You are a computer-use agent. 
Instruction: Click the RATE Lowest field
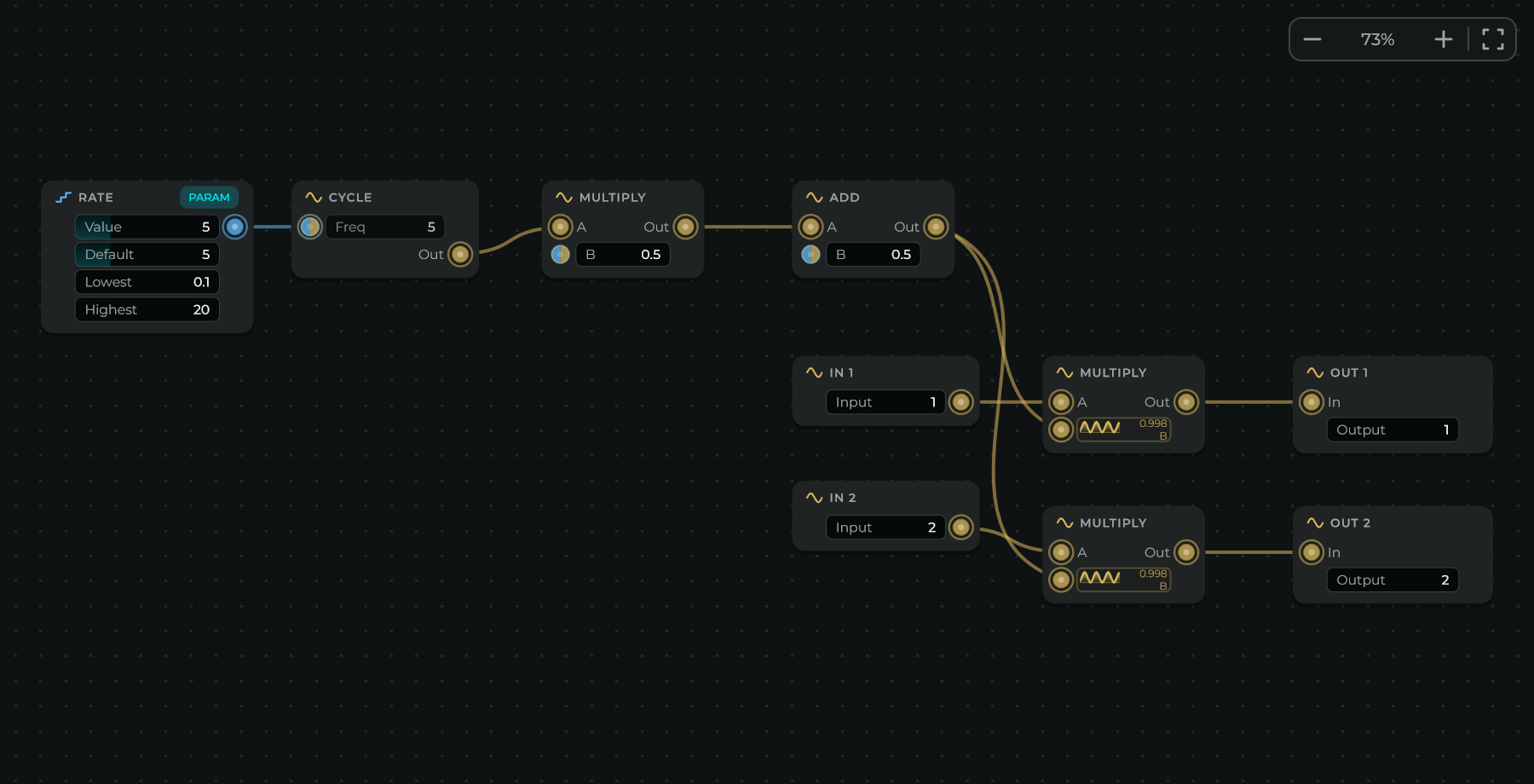147,282
